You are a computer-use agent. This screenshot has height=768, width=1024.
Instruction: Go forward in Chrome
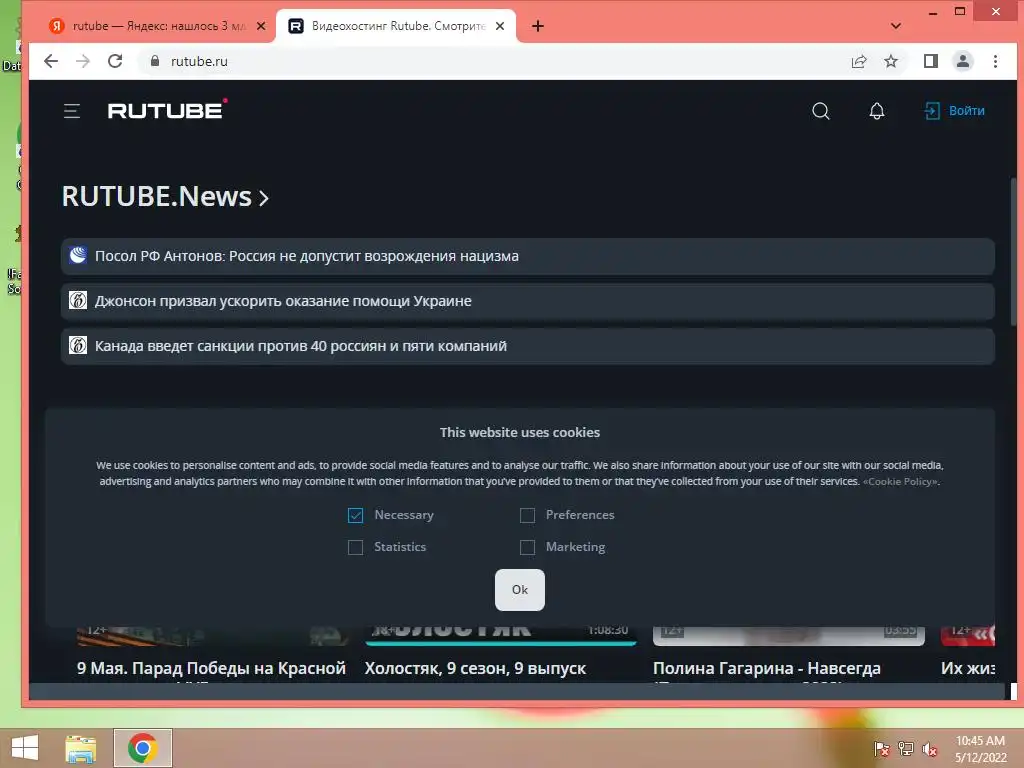(x=83, y=61)
